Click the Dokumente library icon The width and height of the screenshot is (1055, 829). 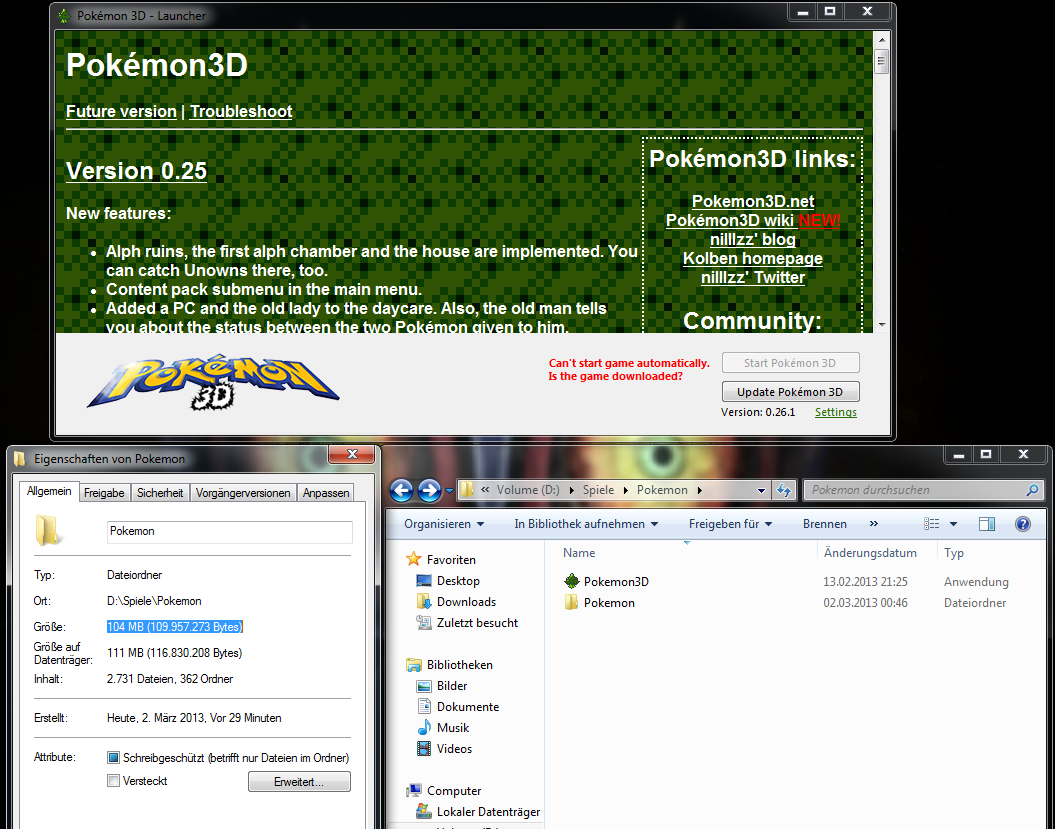(424, 707)
